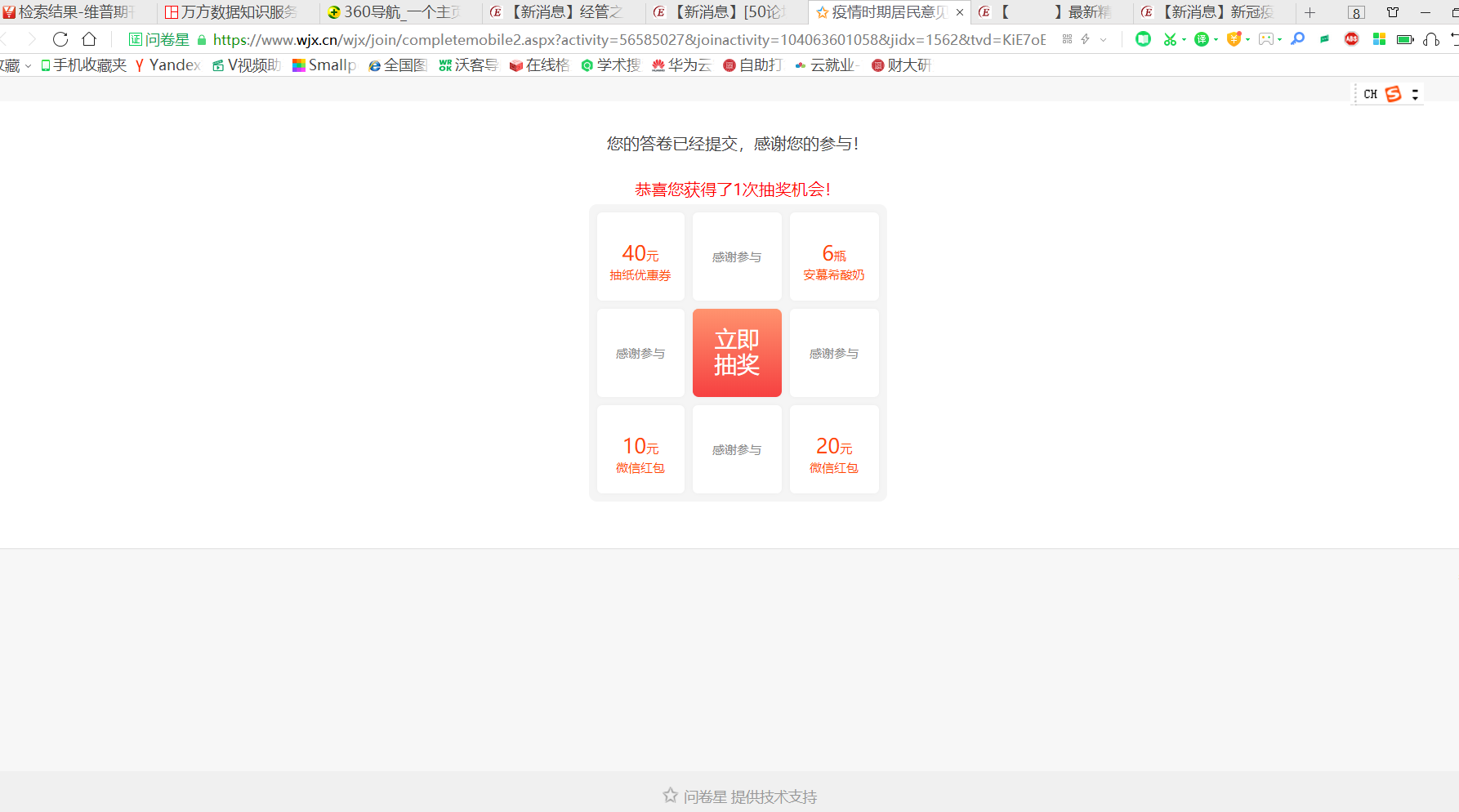Viewport: 1459px width, 812px height.
Task: Expand the game controller dropdown arrow
Action: coord(1279,39)
